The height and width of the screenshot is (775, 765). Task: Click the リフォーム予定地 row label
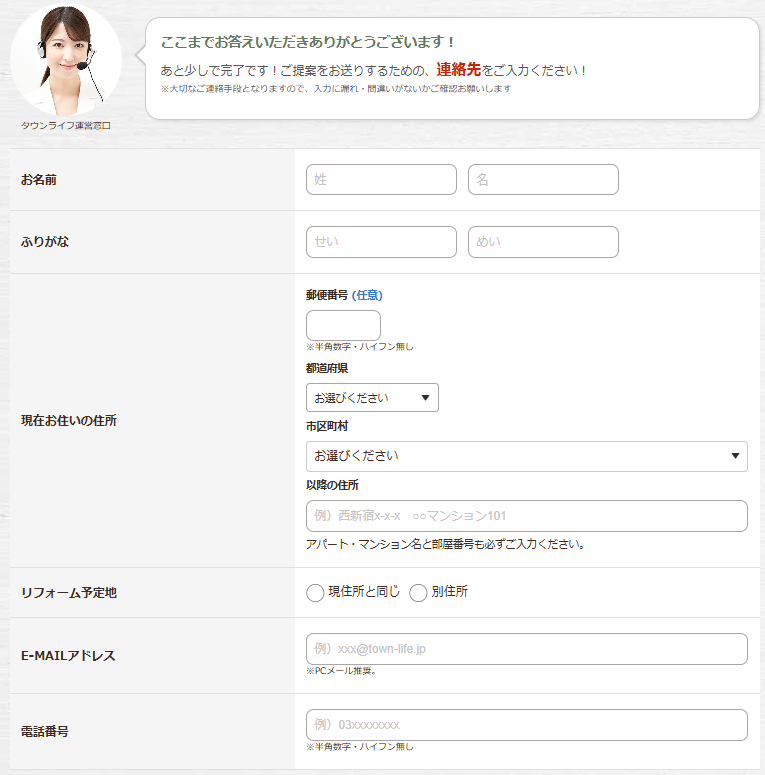69,593
